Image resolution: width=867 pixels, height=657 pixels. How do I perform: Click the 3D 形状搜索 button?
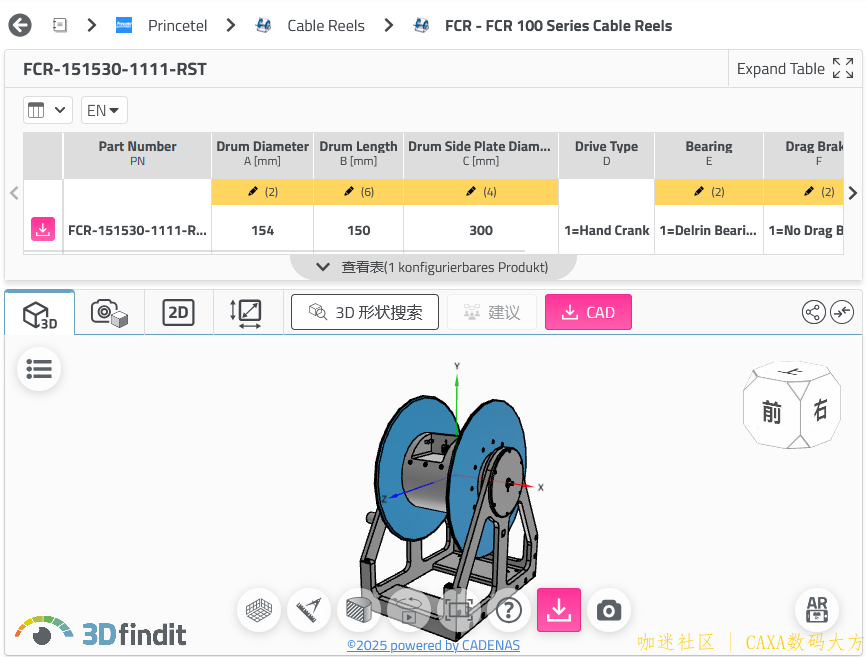click(x=365, y=312)
